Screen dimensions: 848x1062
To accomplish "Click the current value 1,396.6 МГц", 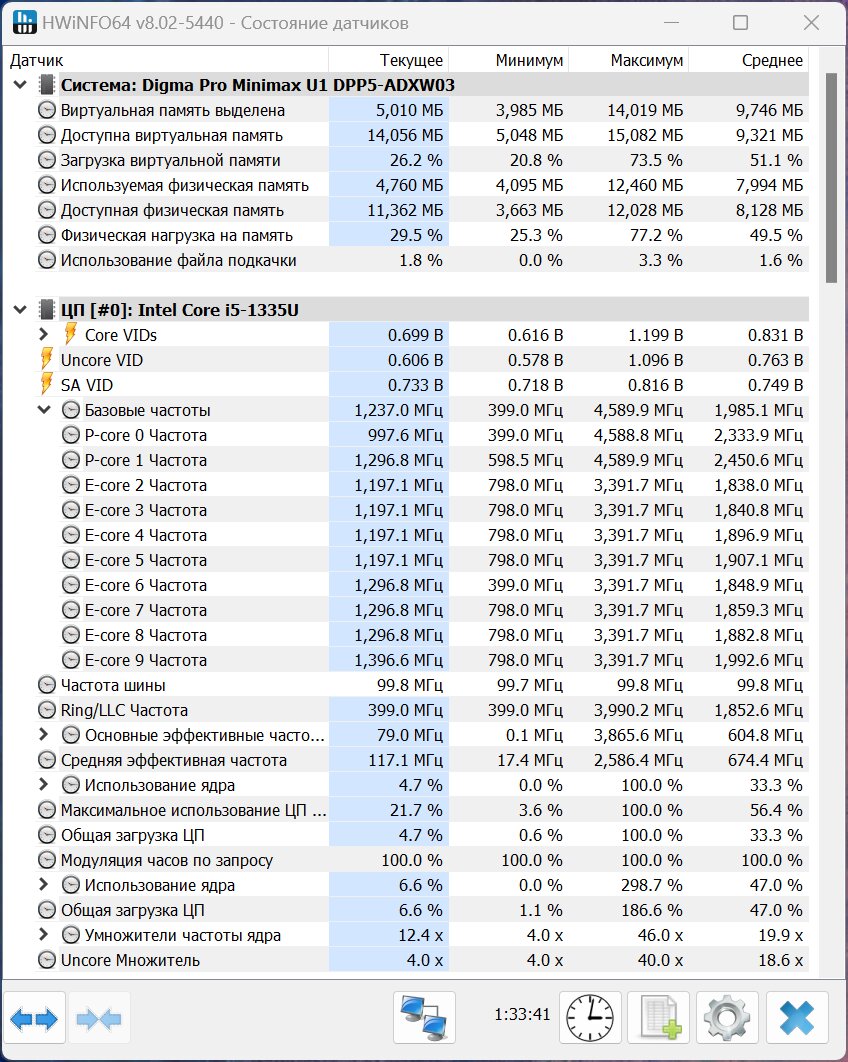I will [x=398, y=660].
